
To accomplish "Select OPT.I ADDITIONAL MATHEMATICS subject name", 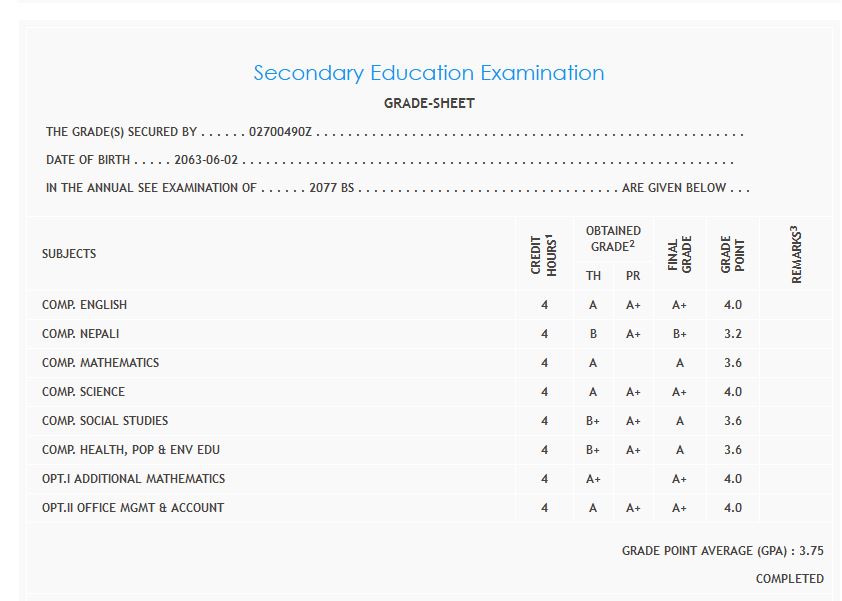I will click(x=133, y=479).
